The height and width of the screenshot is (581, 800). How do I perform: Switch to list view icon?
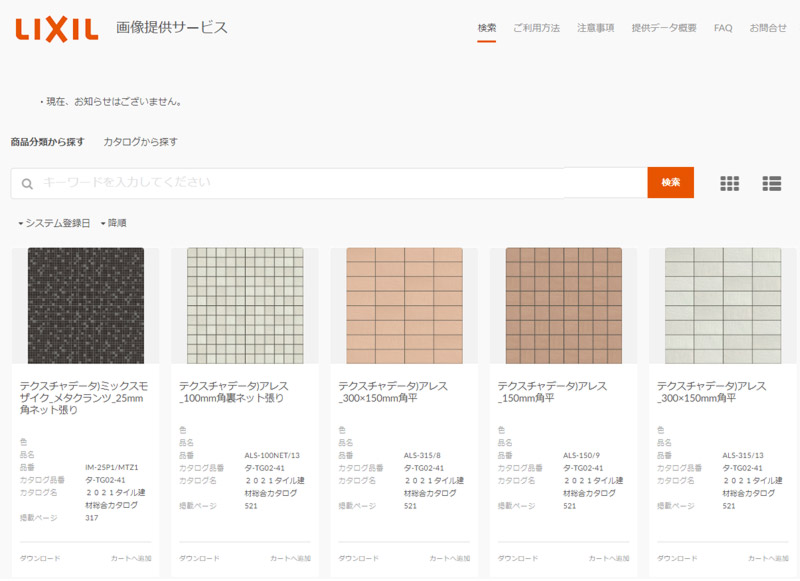coord(771,183)
